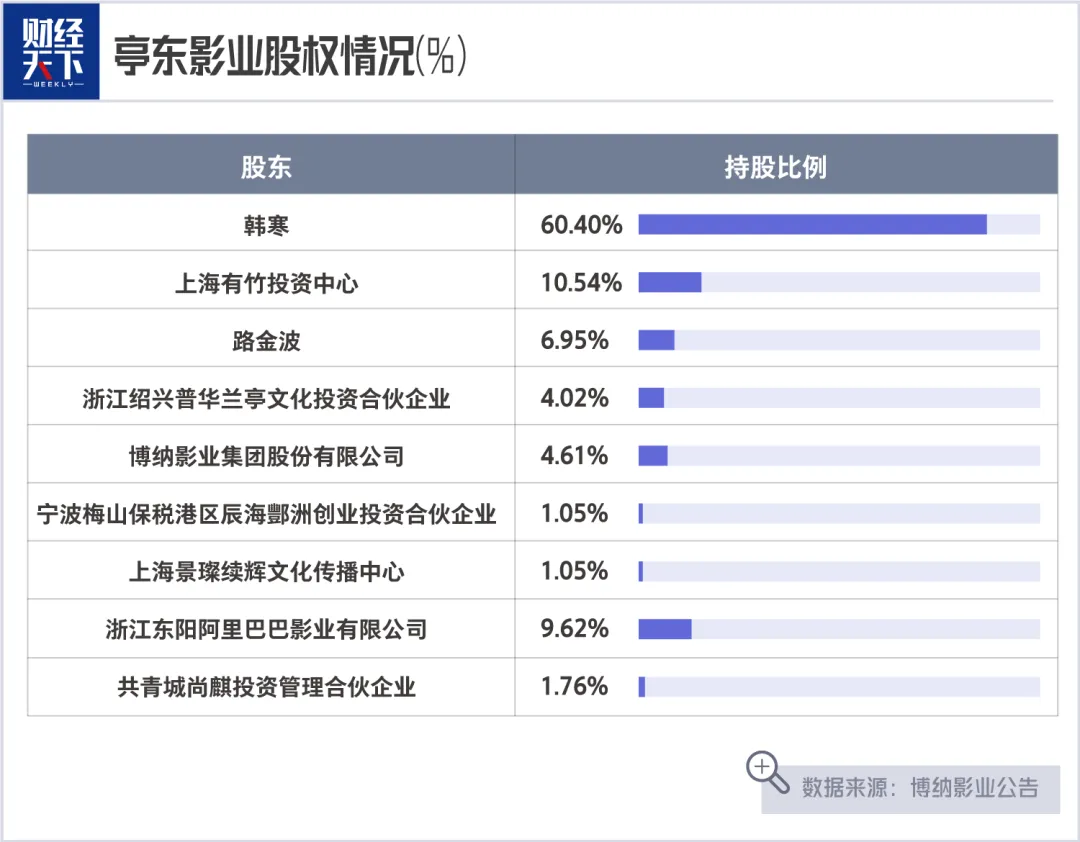Select 路金波 in the shareholder list
The width and height of the screenshot is (1080, 842).
(266, 341)
